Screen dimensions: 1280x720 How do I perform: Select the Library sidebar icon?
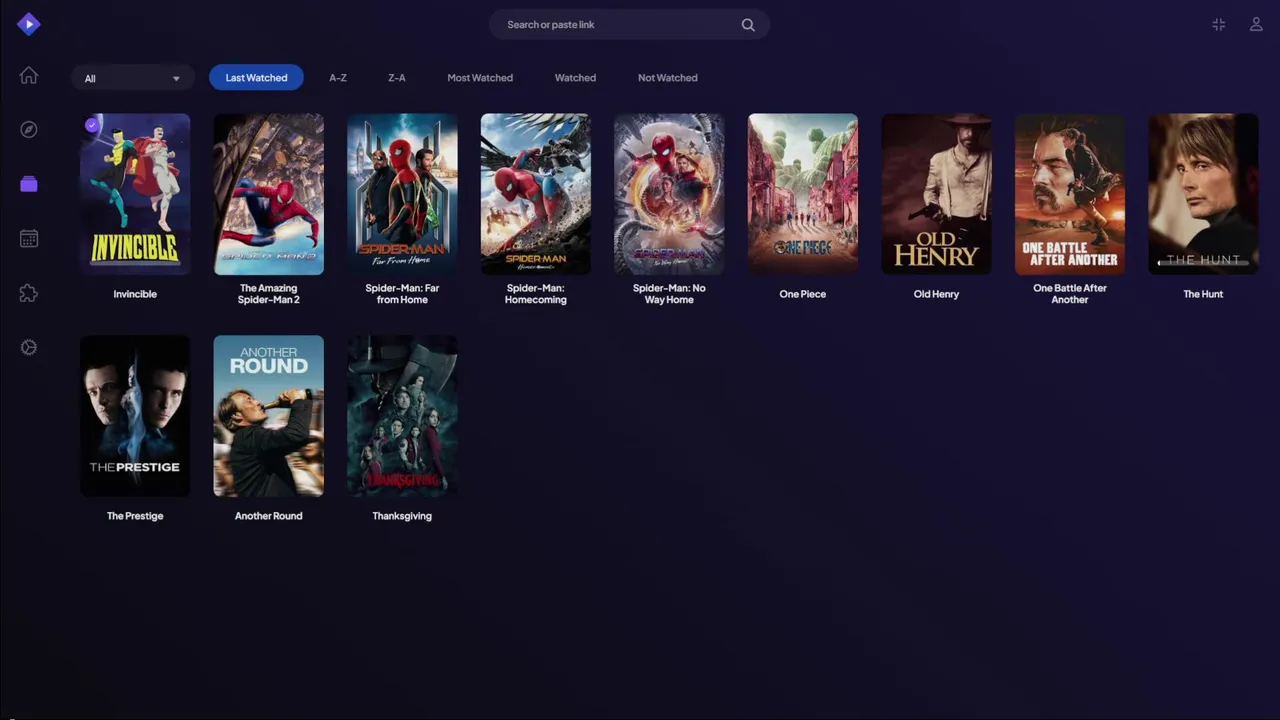[29, 184]
